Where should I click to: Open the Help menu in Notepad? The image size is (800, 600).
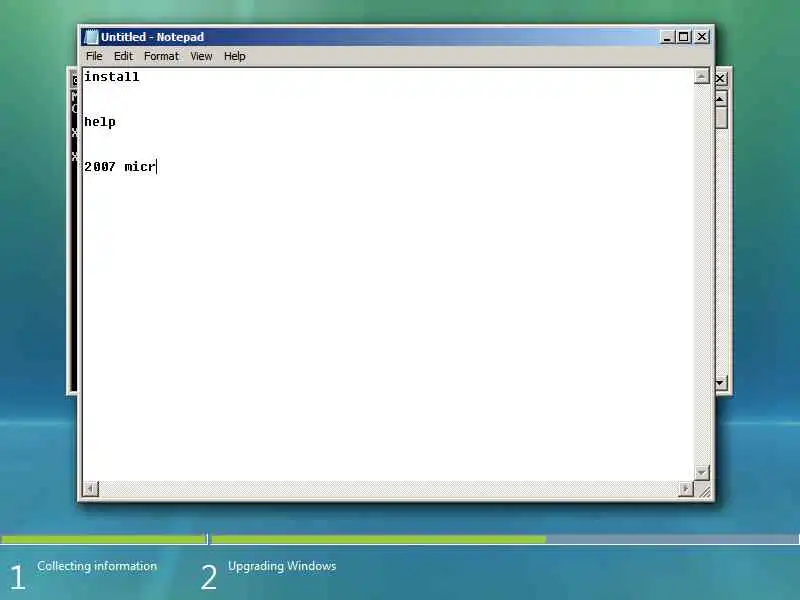pyautogui.click(x=235, y=56)
